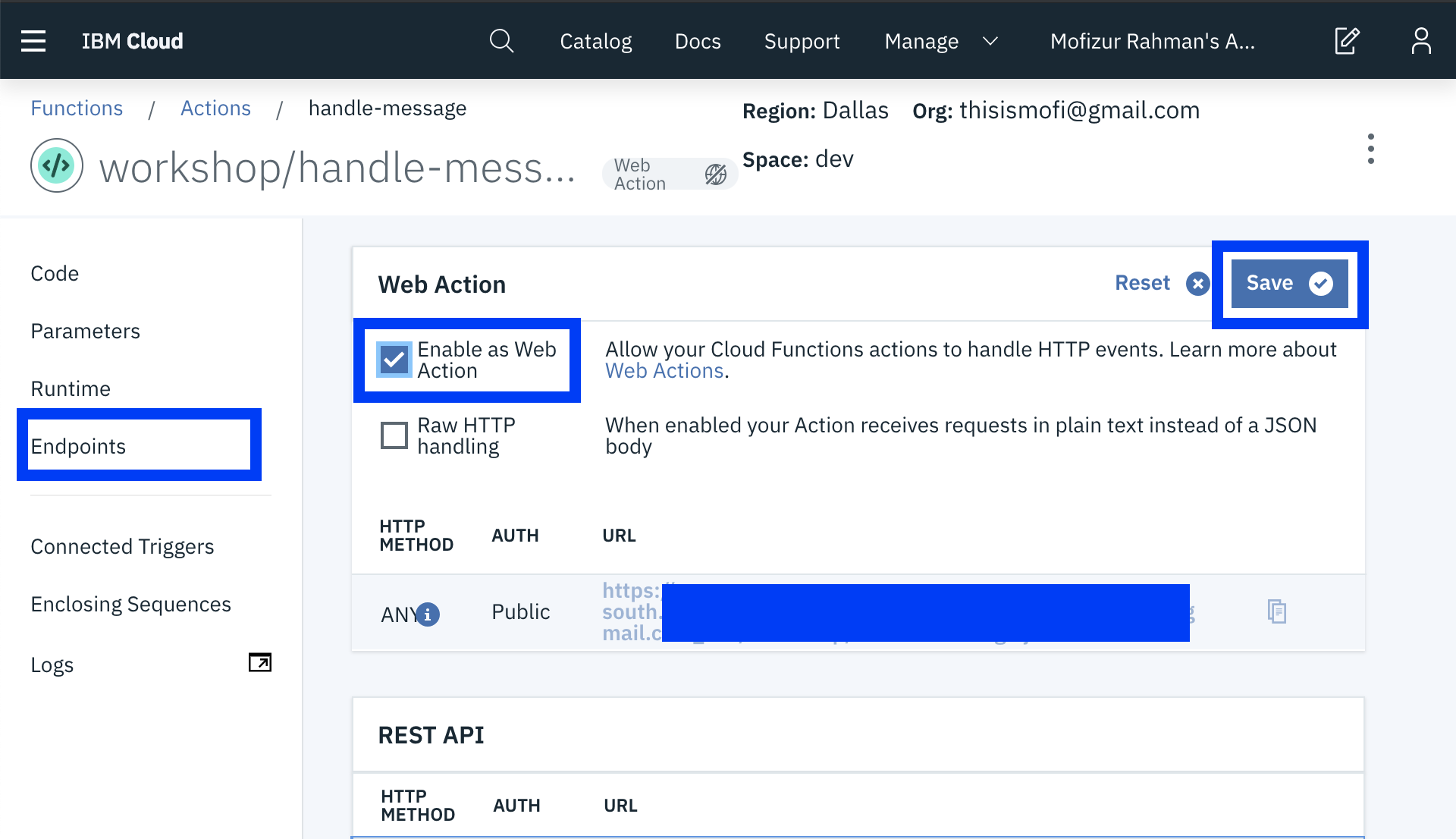Open the hamburger navigation menu

33,41
